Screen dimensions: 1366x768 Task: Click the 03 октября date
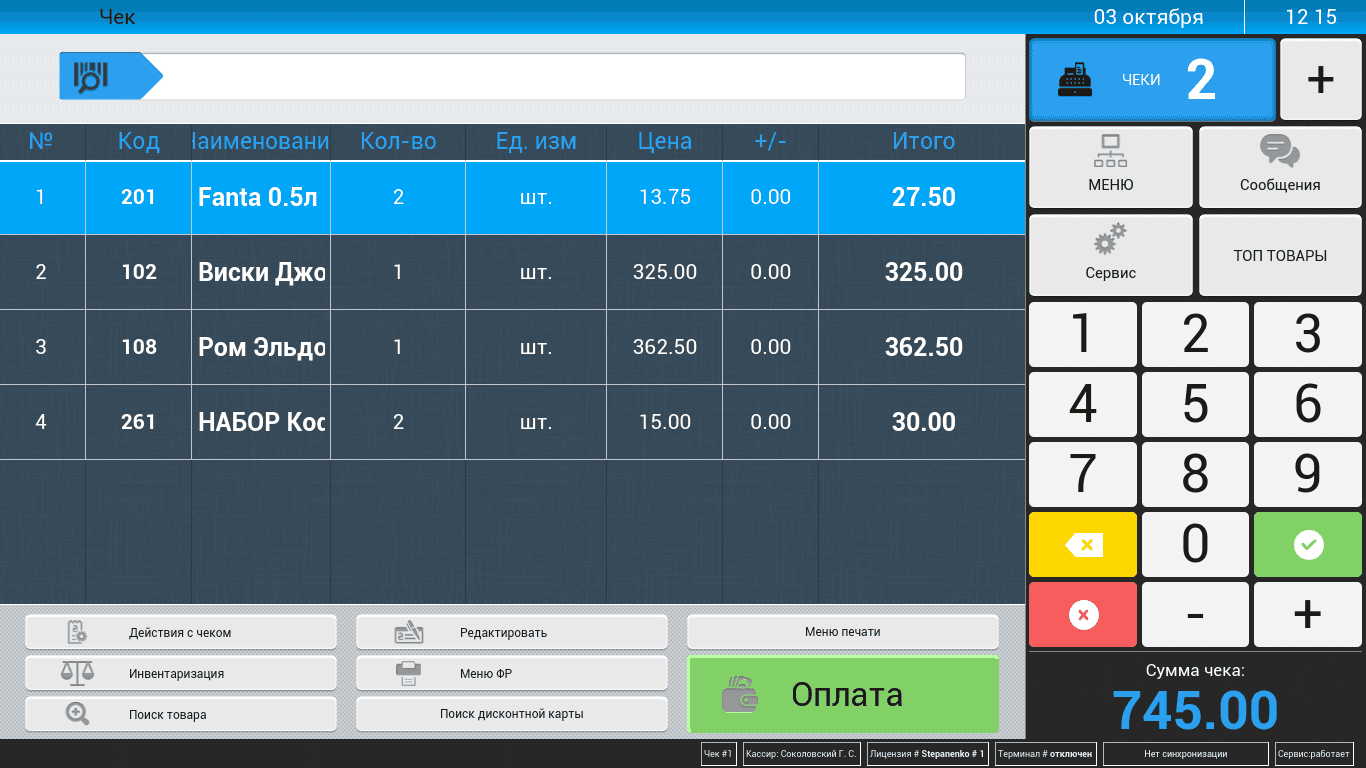coord(1148,17)
